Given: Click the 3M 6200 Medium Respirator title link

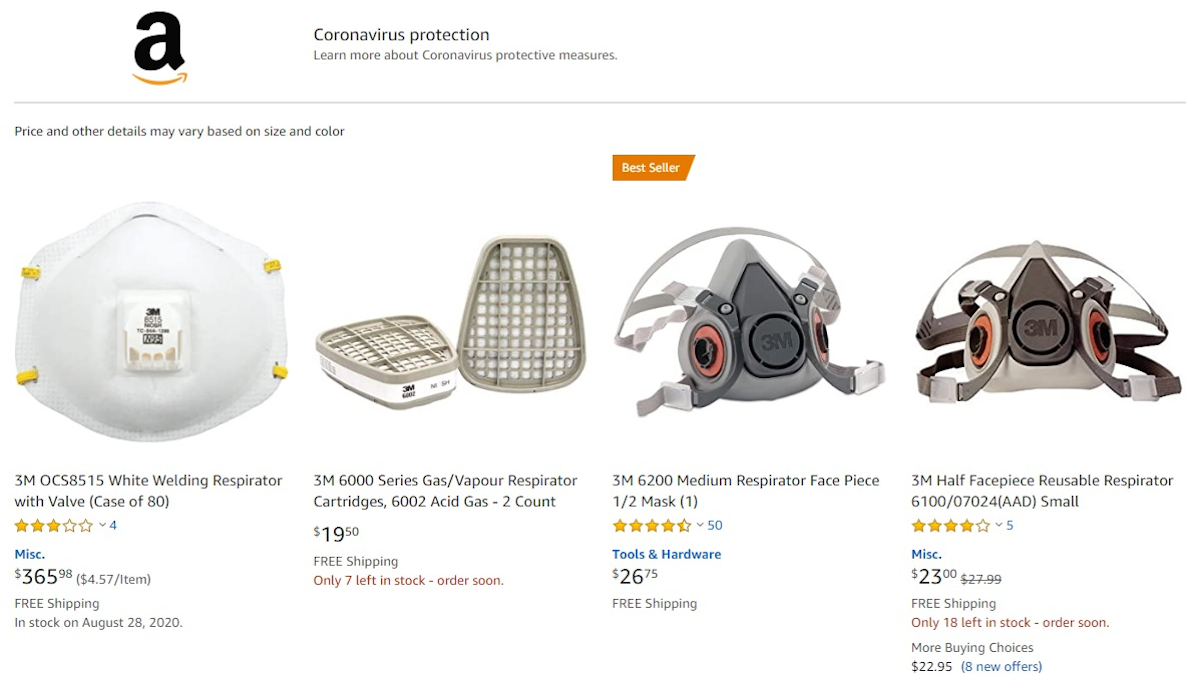Looking at the screenshot, I should point(745,491).
